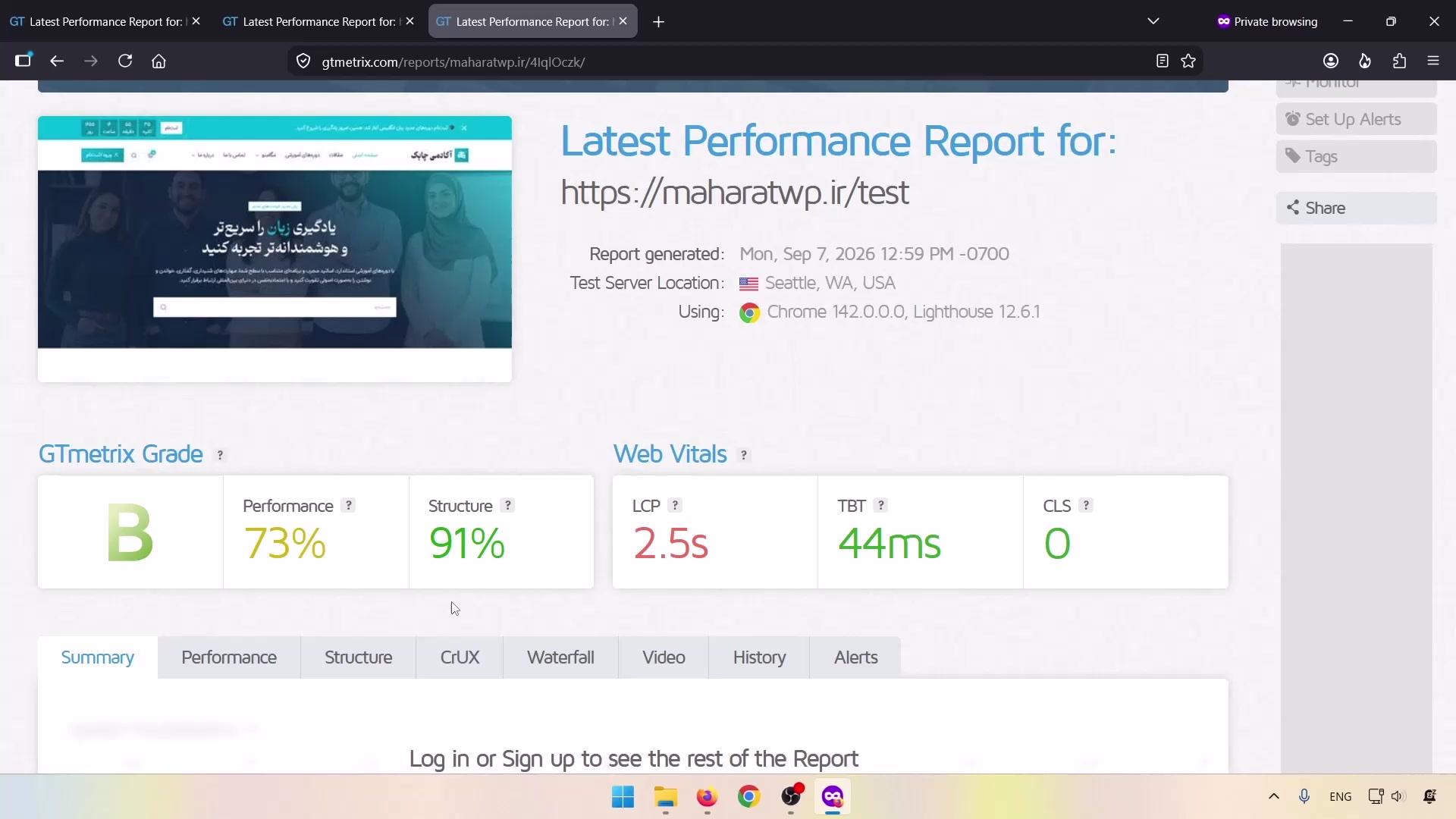Click the Seattle, WA, USA location text
This screenshot has width=1456, height=819.
[x=830, y=283]
